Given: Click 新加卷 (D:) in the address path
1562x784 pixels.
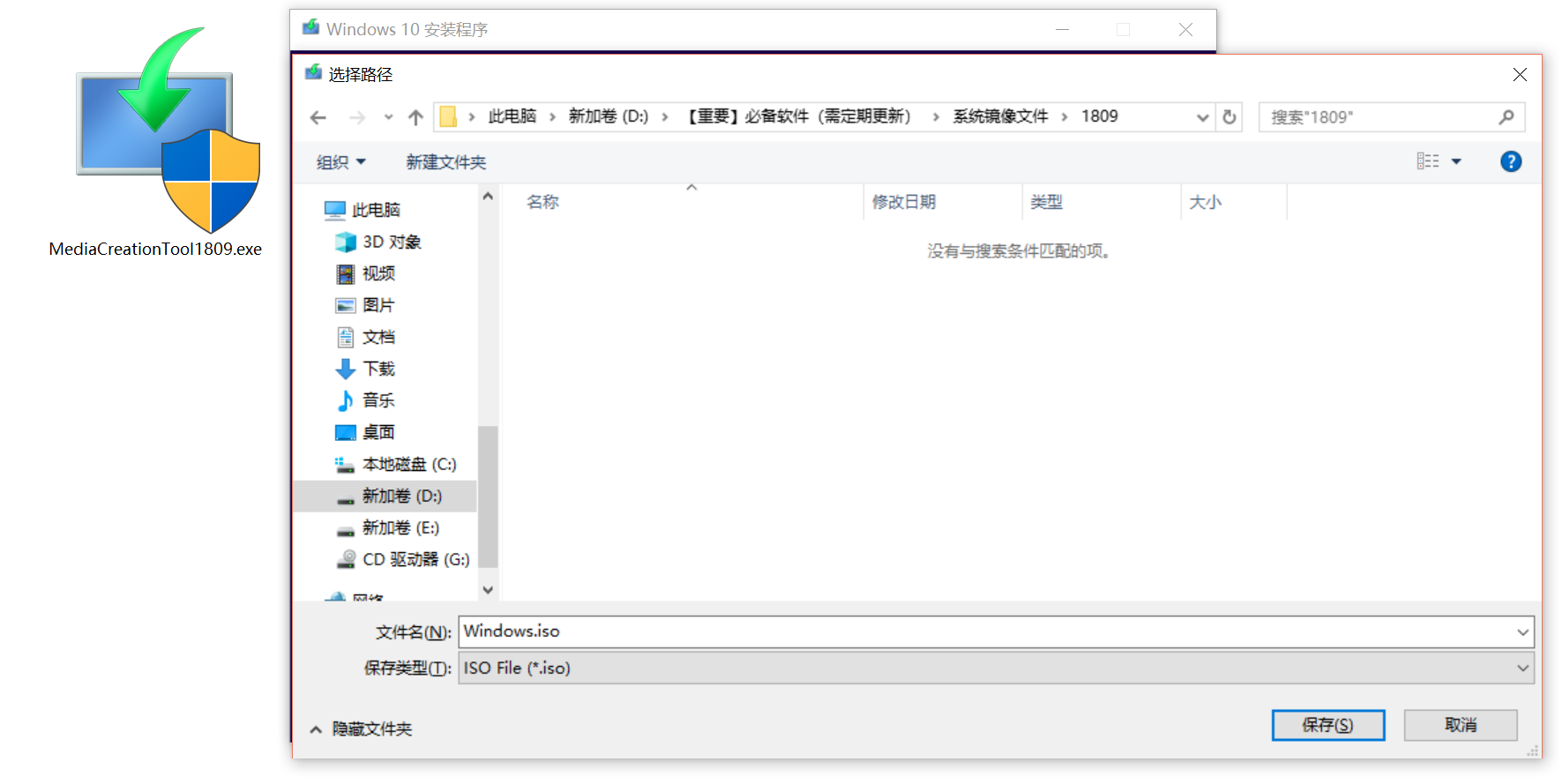Looking at the screenshot, I should 609,116.
